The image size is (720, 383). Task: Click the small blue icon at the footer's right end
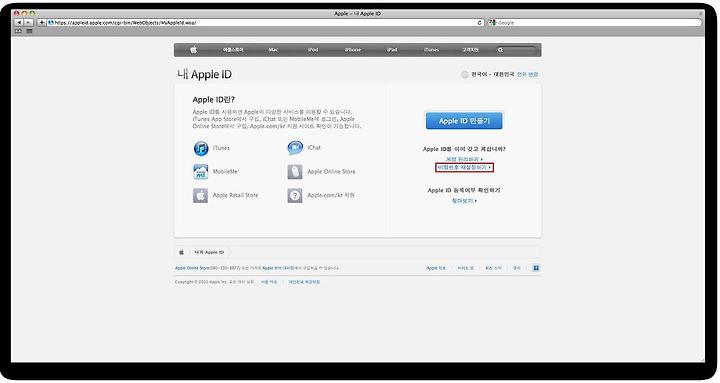pos(536,268)
